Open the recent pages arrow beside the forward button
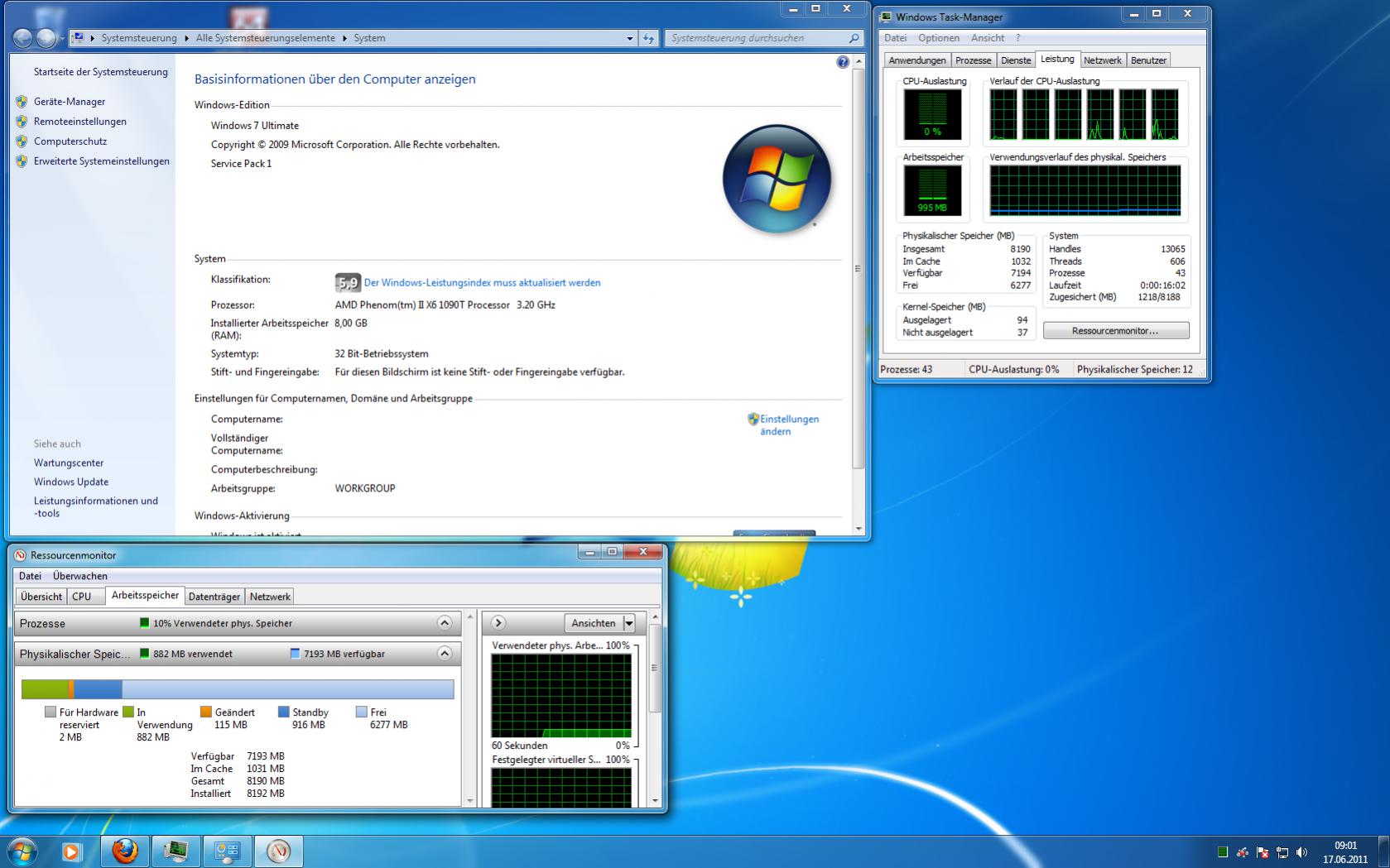1390x868 pixels. (62, 39)
